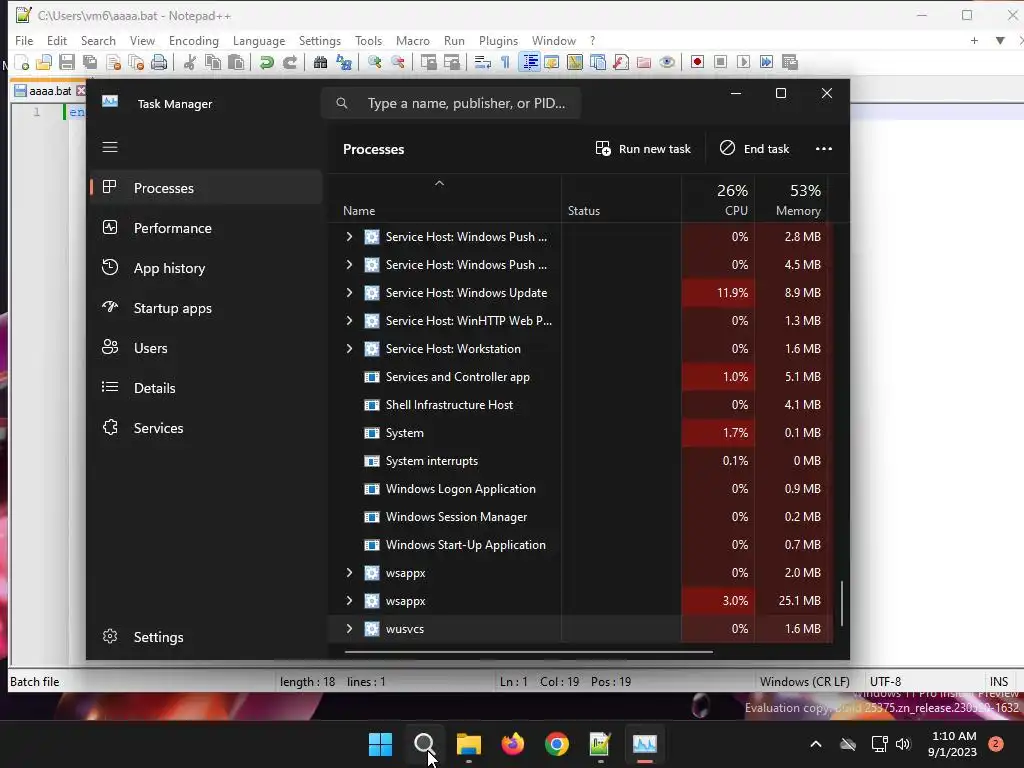Click the Run Macro Multiple Times icon
Viewport: 1024px width, 768px height.
[766, 62]
